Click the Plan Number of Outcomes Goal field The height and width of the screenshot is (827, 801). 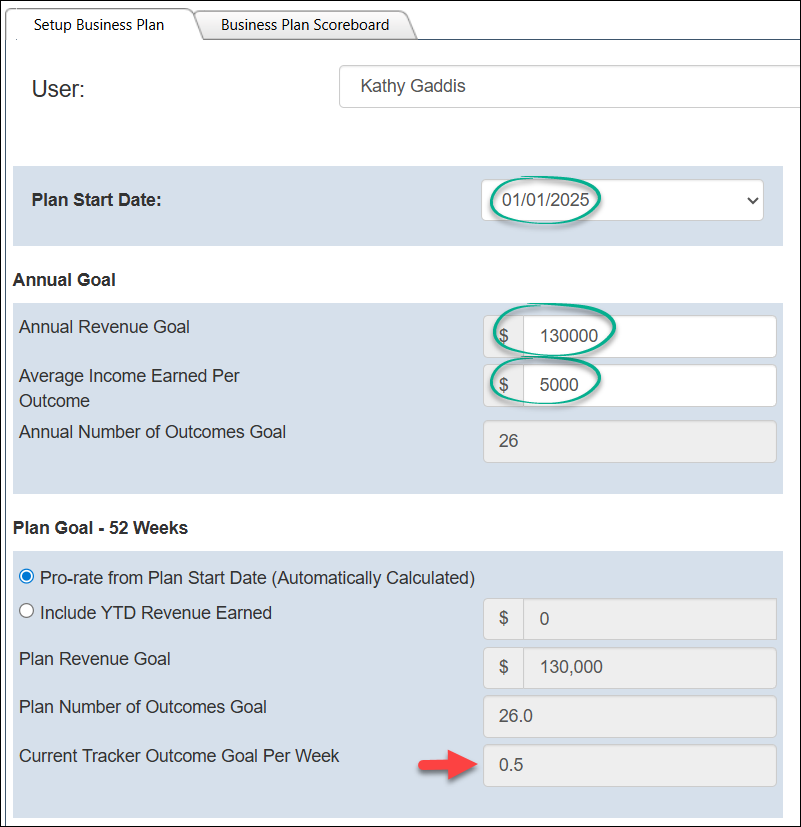[629, 716]
